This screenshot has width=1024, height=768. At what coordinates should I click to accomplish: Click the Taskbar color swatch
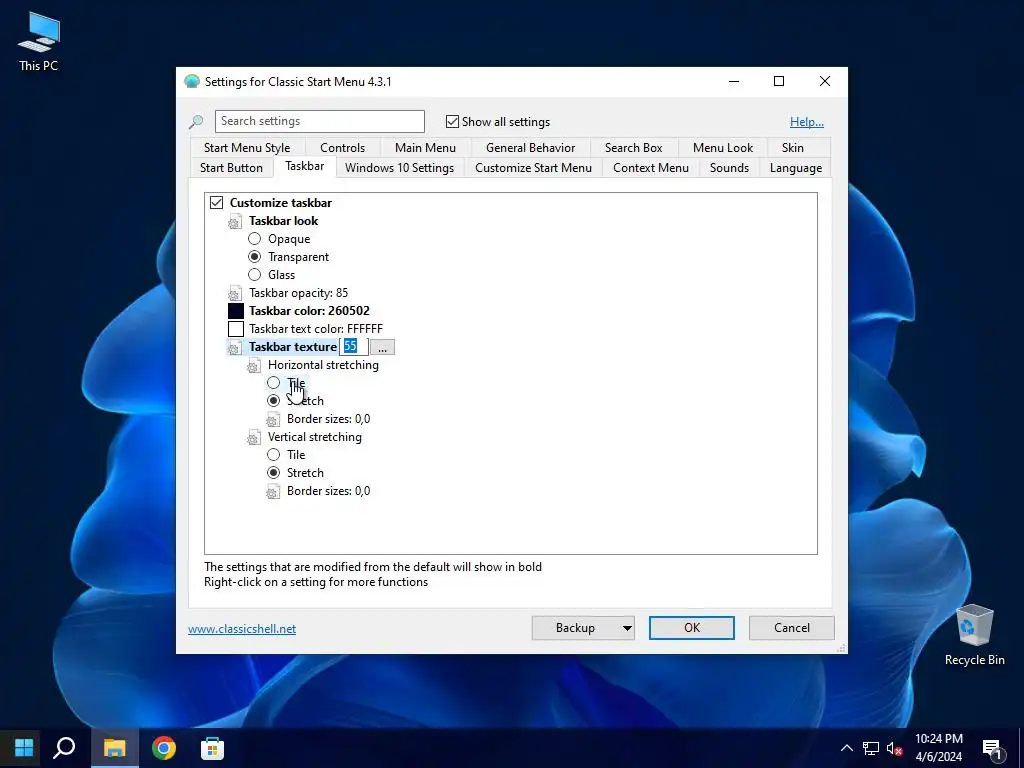pyautogui.click(x=236, y=311)
